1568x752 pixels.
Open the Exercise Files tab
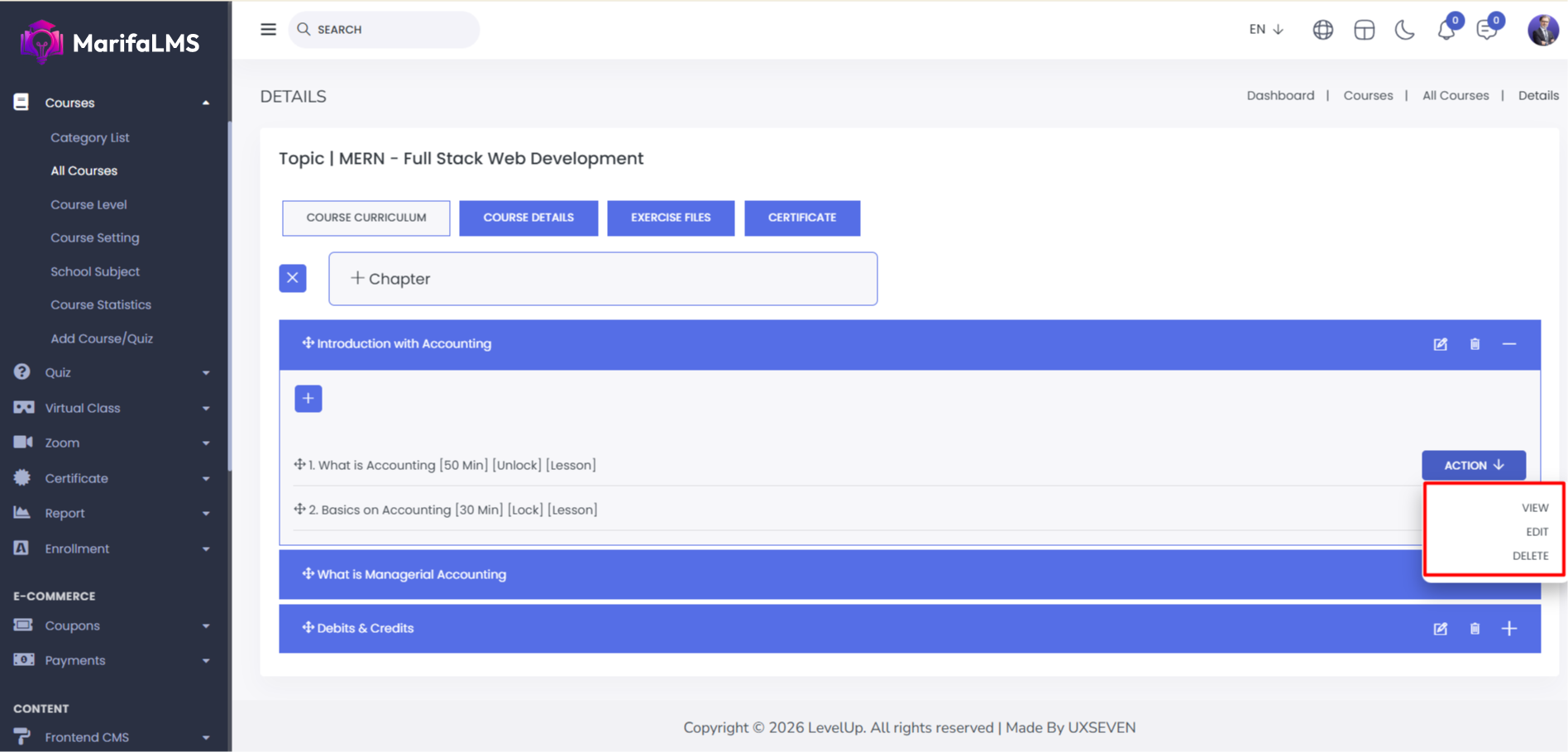[x=671, y=218]
